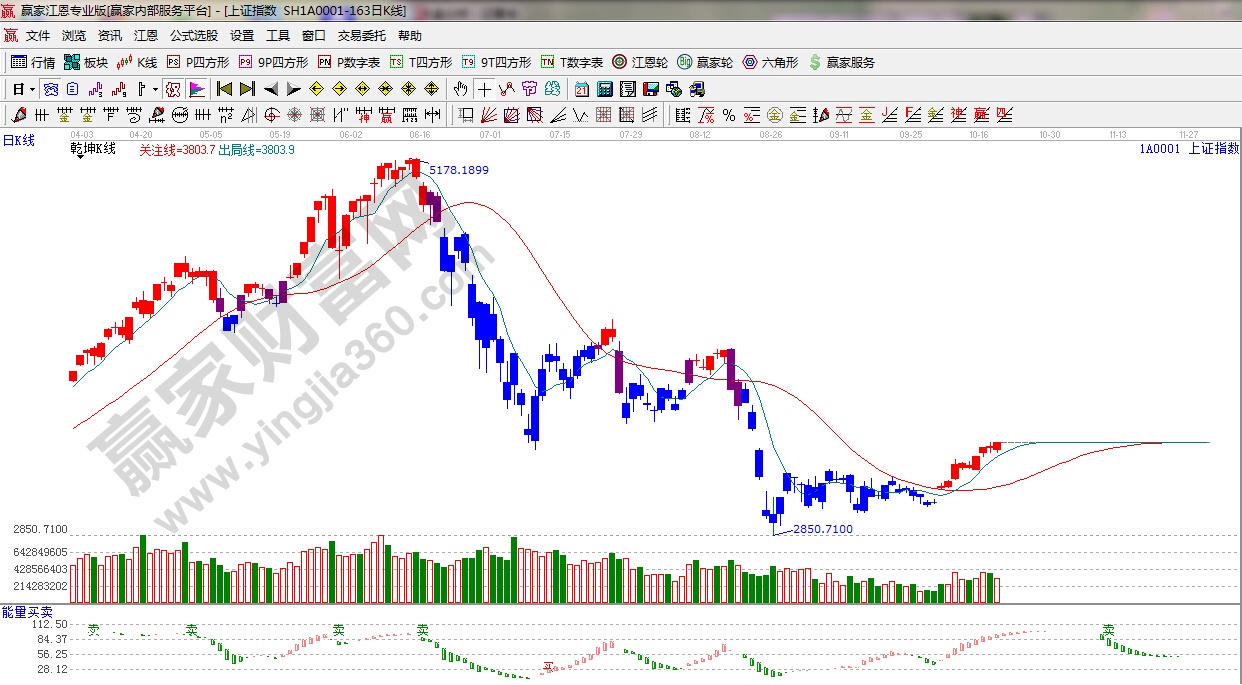
Task: Toggle the 权 adjustment button
Action: (x=173, y=89)
